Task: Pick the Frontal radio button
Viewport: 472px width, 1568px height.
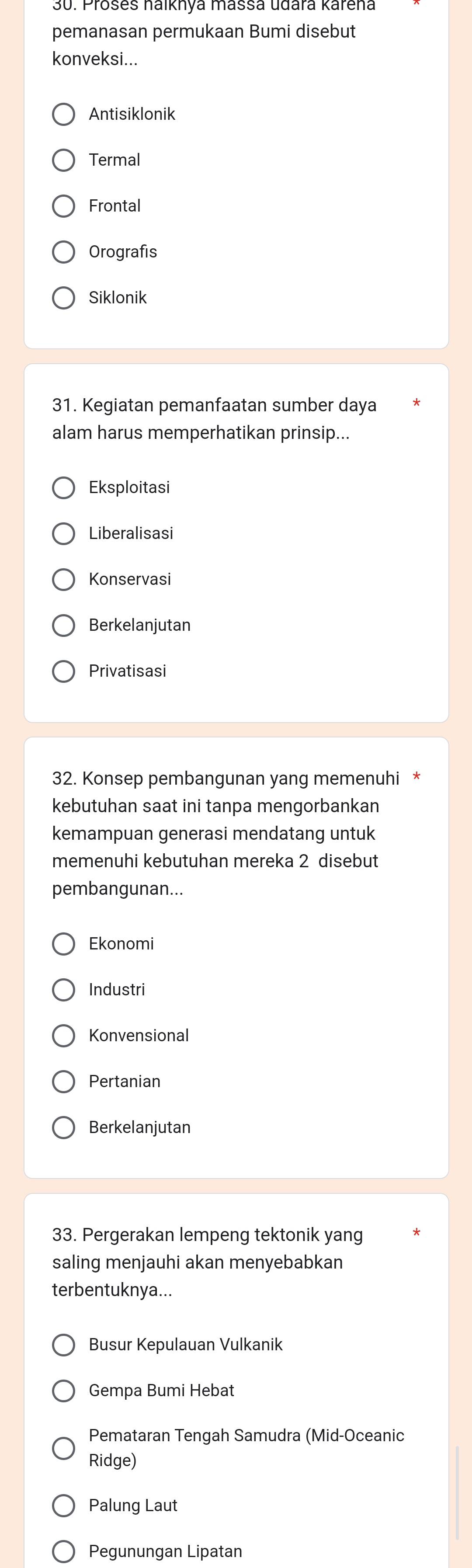Action: [x=63, y=206]
